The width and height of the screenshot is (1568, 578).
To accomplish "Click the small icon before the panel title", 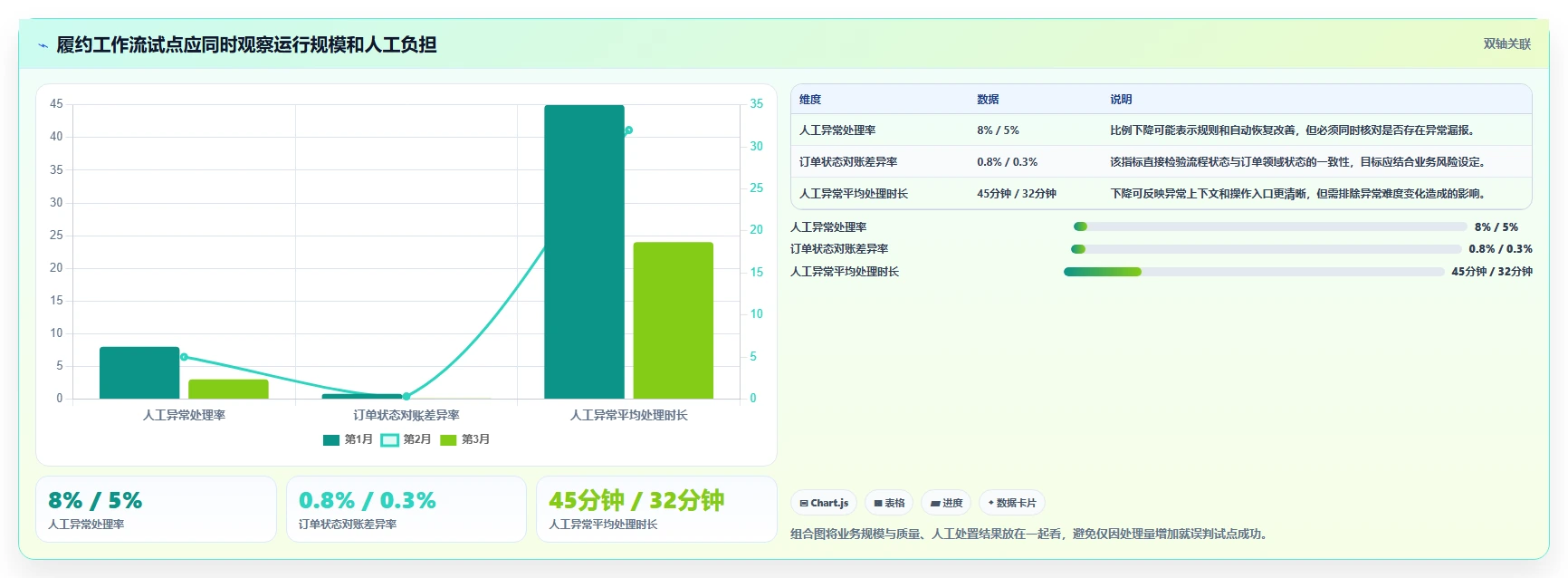I will pyautogui.click(x=43, y=45).
